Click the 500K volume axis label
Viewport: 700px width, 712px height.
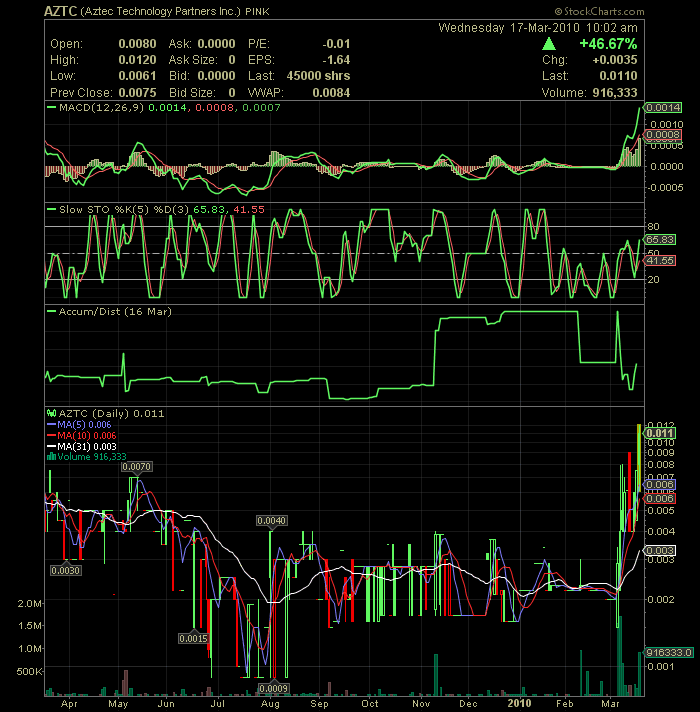[x=29, y=672]
